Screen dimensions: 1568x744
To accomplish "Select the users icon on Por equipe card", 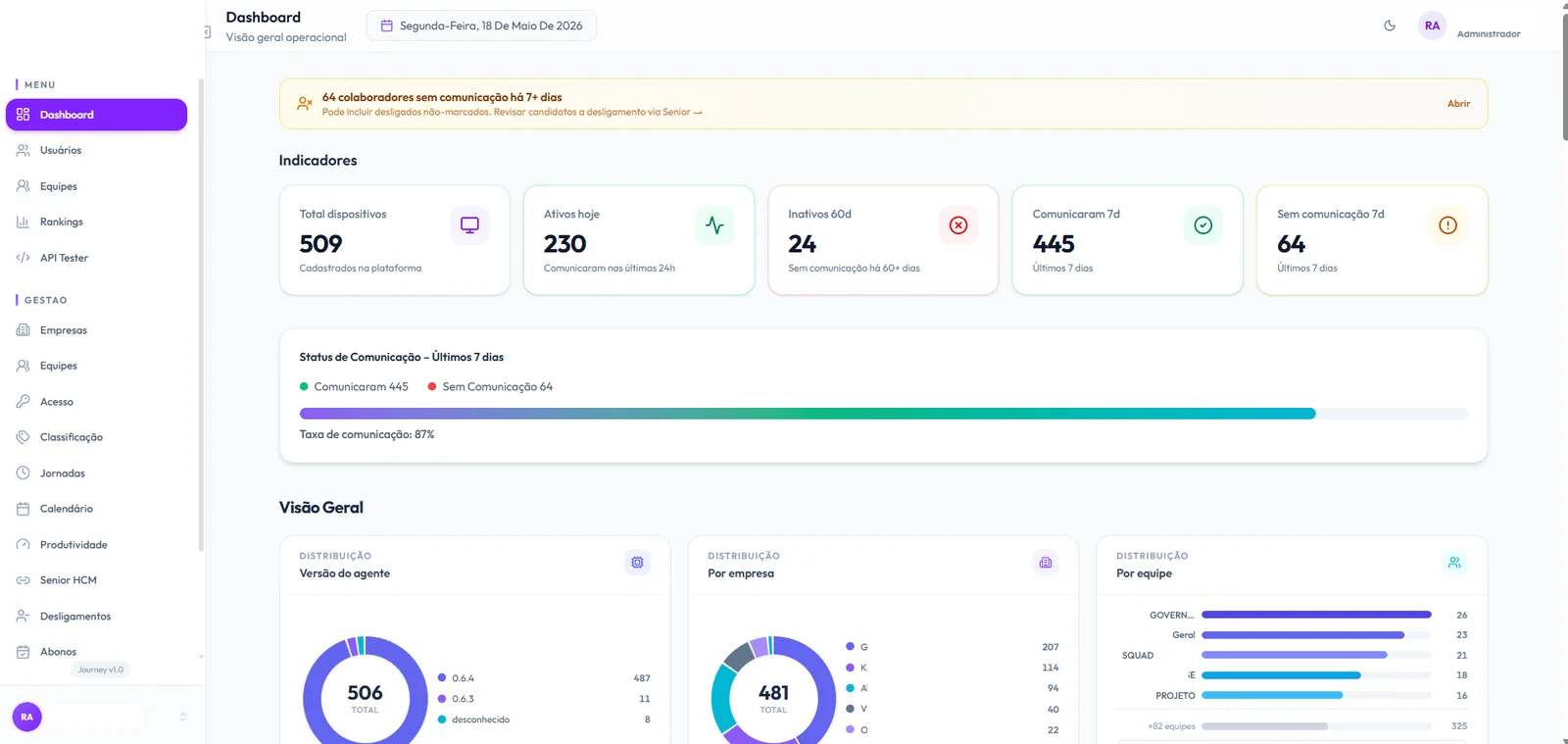I will tap(1454, 563).
